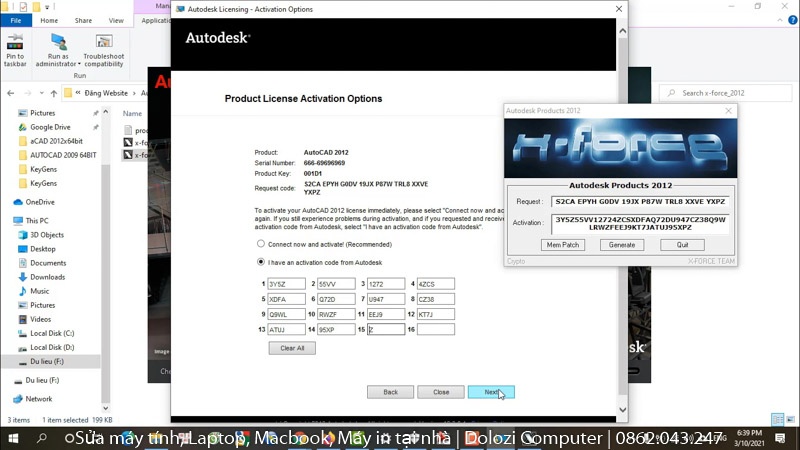Image resolution: width=800 pixels, height=450 pixels.
Task: Open Run as administrator dropdown arrow
Action: coord(79,64)
